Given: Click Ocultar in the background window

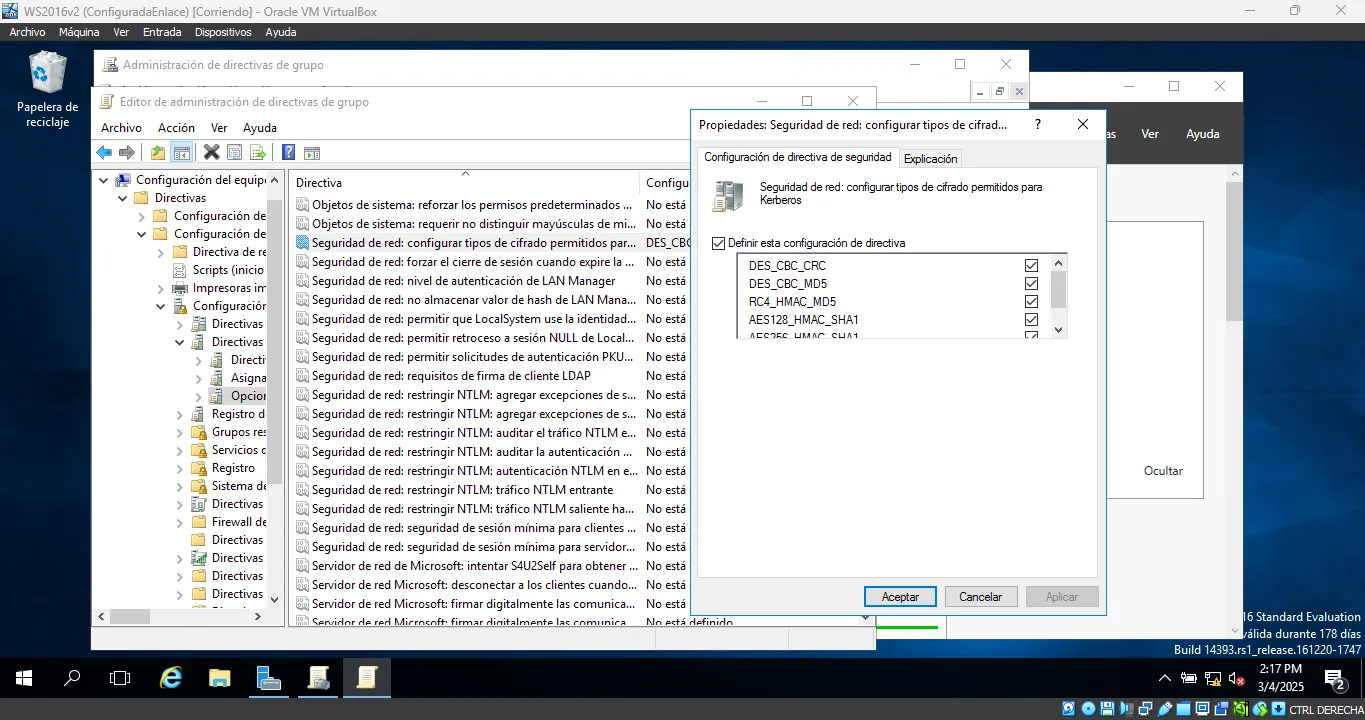Looking at the screenshot, I should click(x=1163, y=471).
